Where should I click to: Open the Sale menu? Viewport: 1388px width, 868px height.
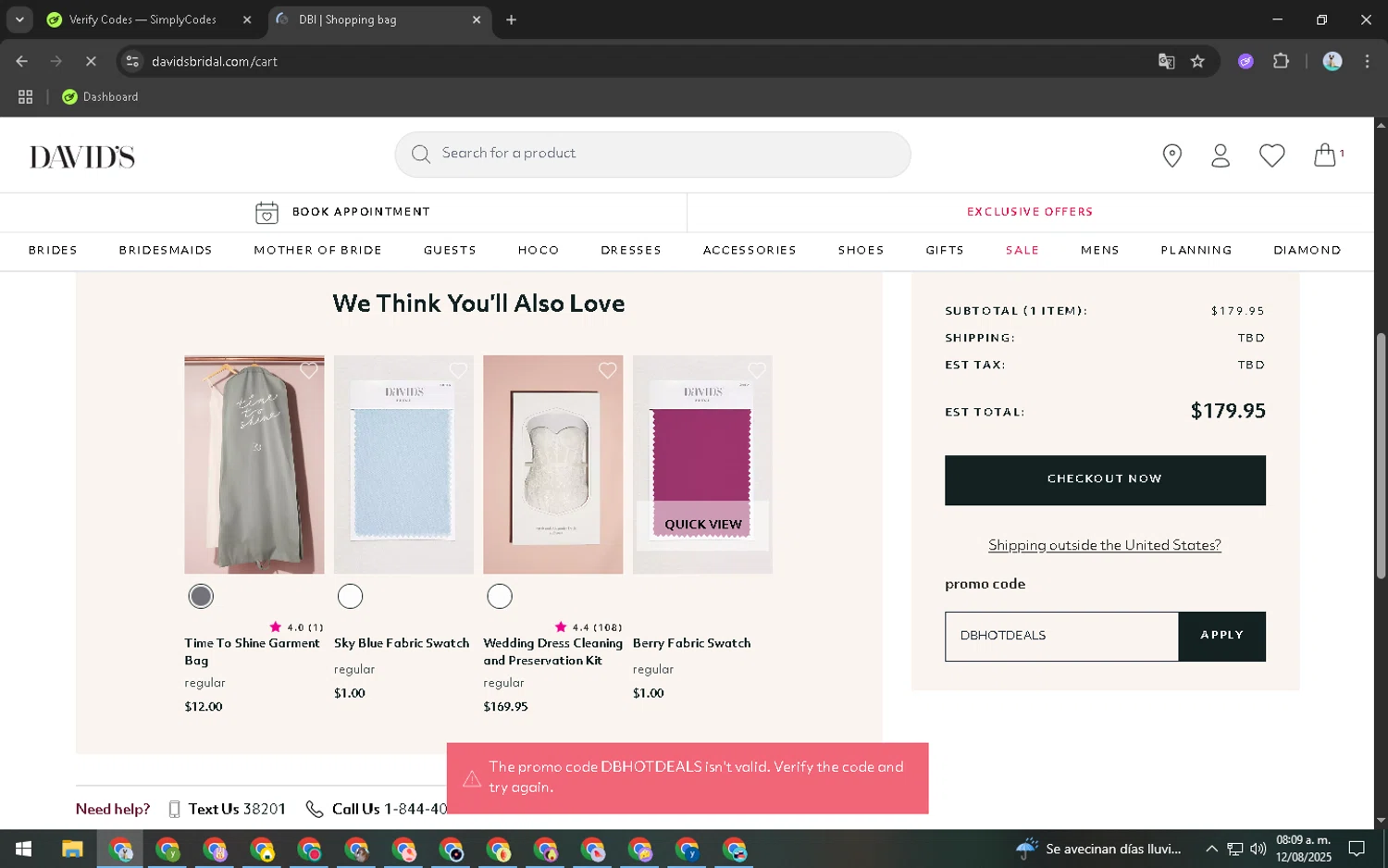(x=1022, y=251)
